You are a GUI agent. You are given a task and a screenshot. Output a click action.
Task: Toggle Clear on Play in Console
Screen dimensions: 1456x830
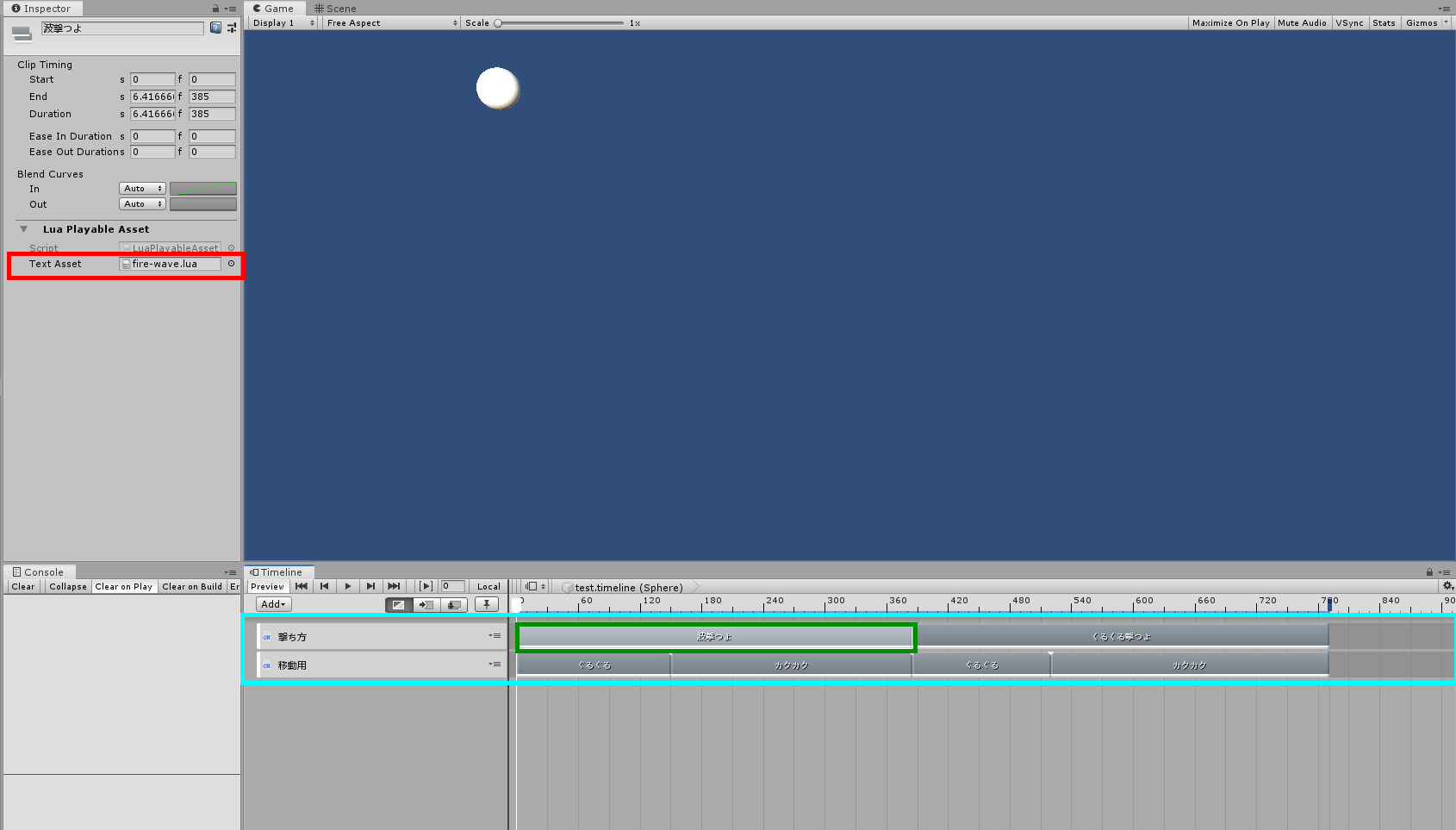(x=123, y=587)
